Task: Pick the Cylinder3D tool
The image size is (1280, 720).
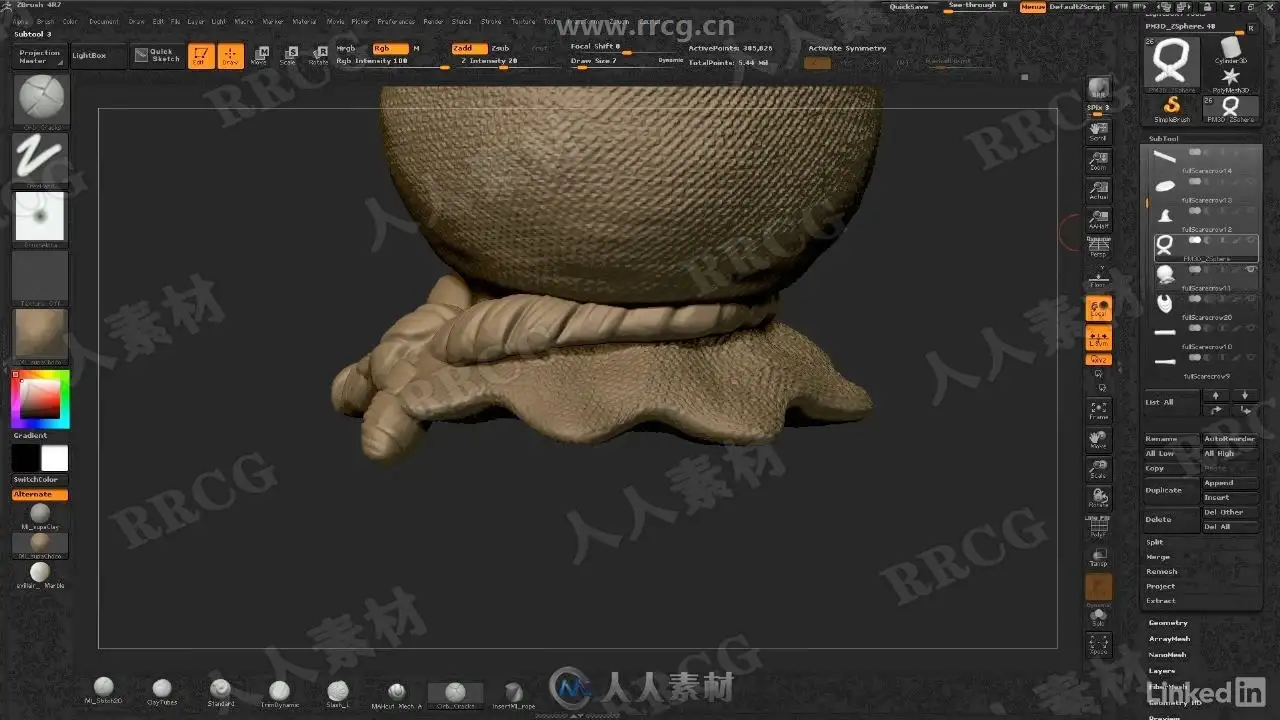Action: tap(1231, 51)
